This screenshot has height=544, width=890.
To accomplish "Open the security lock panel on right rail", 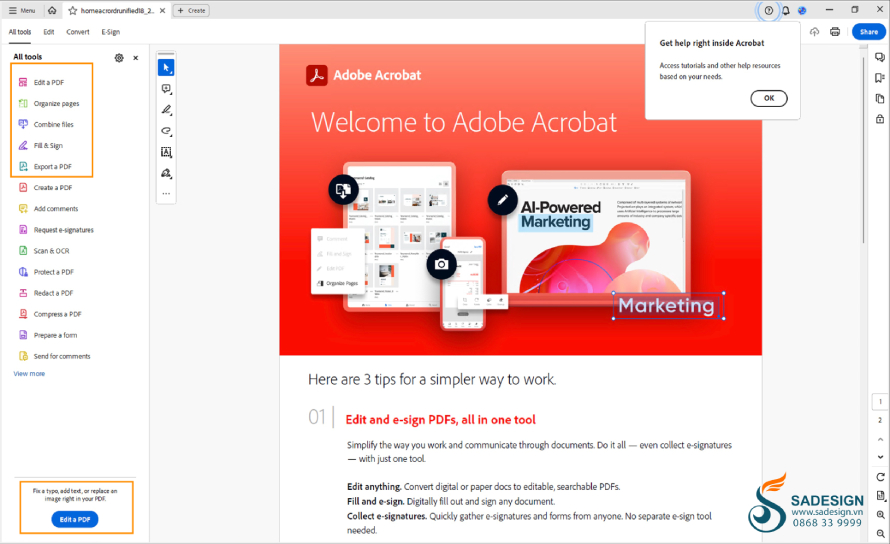I will (x=880, y=119).
